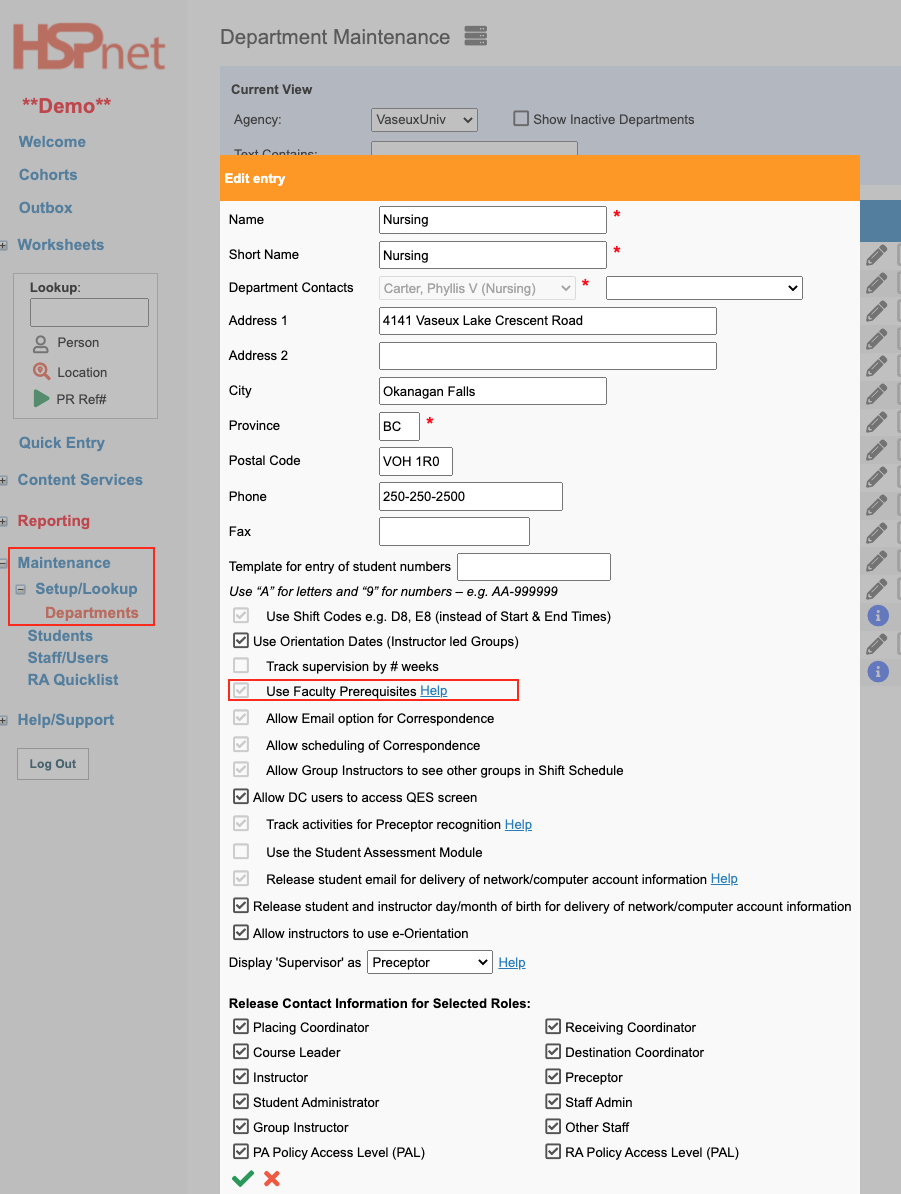Open Help link for student email release
This screenshot has height=1194, width=901.
click(724, 879)
